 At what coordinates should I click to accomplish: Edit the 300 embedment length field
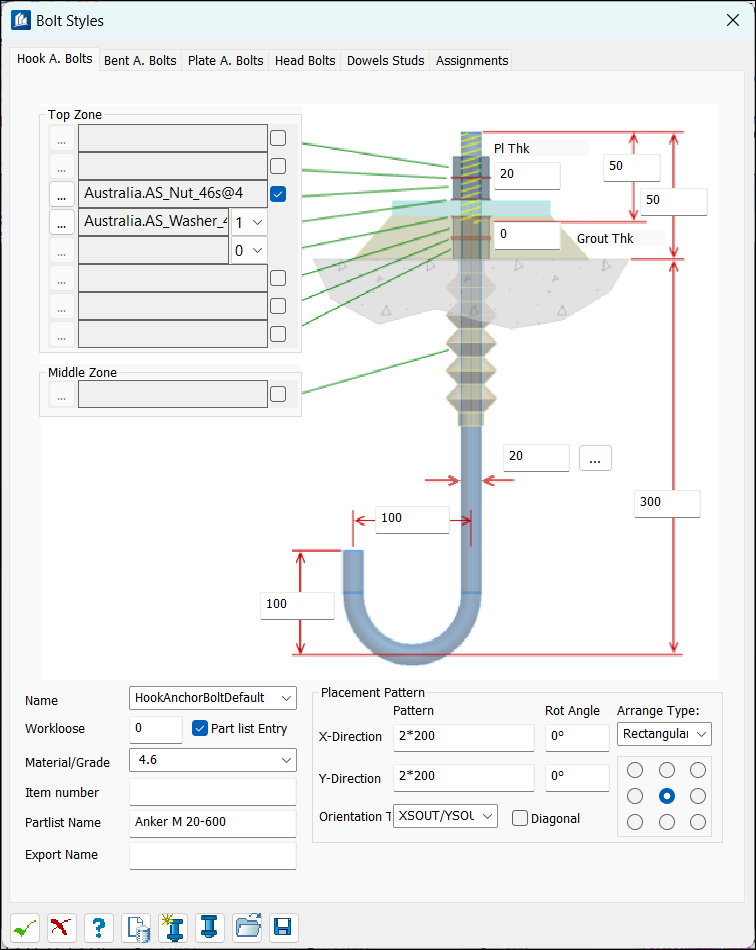click(667, 503)
